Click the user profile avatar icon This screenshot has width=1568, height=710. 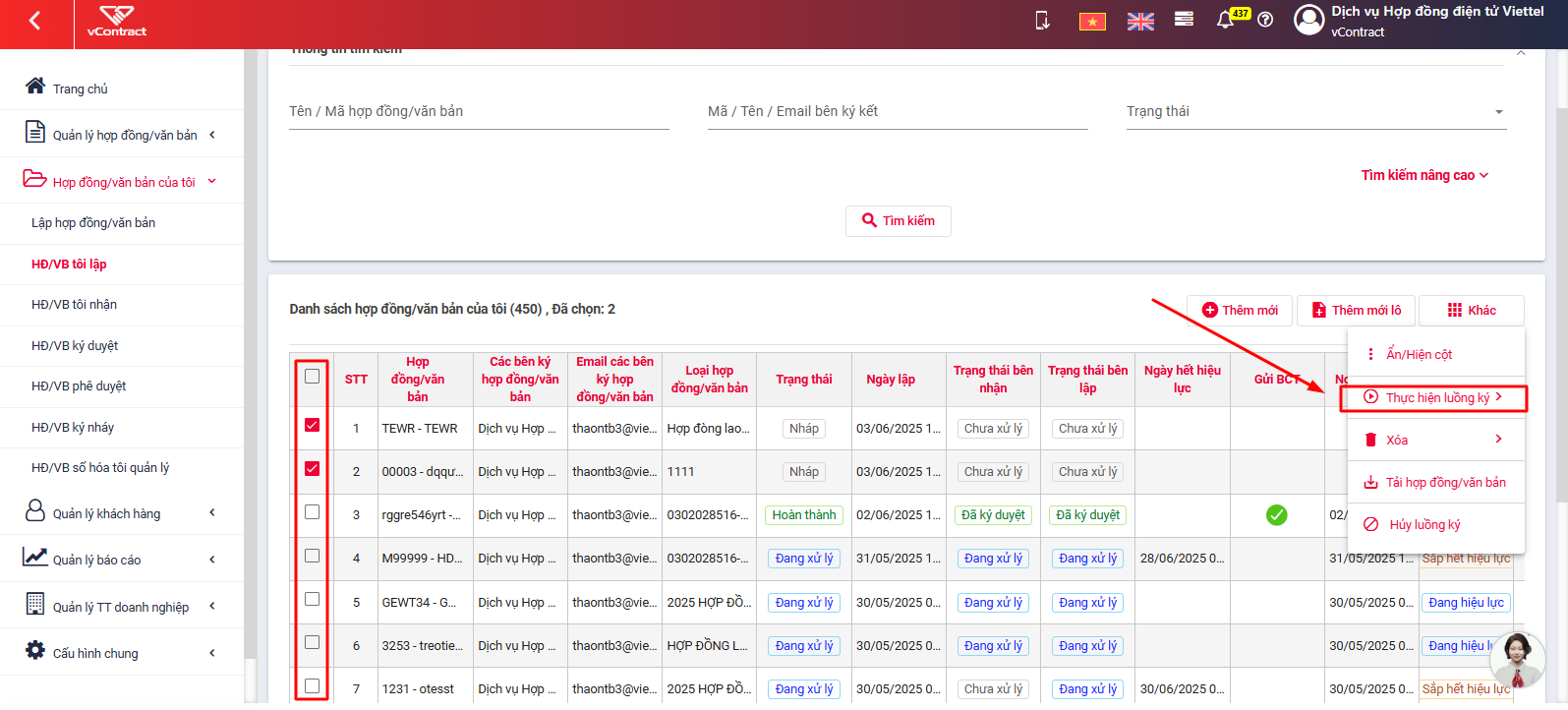pos(1308,20)
